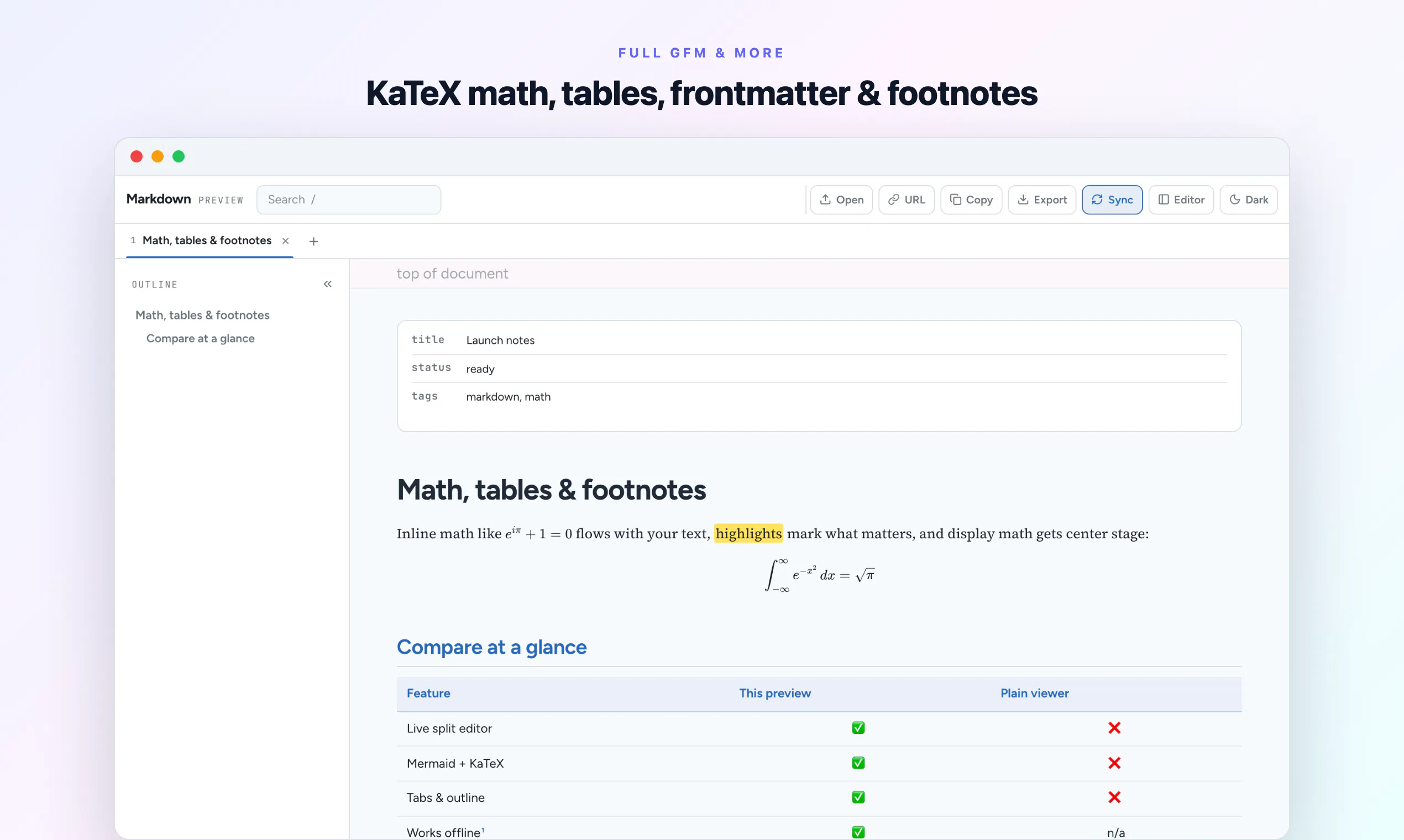The image size is (1404, 840).
Task: Jump to 'Compare at a glance' in outline
Action: point(201,339)
